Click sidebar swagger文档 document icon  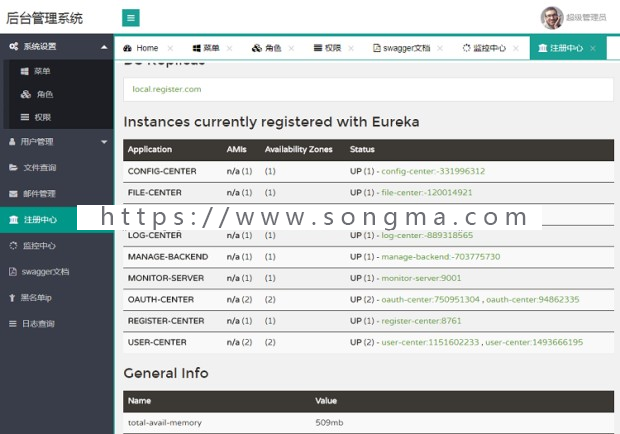(13, 272)
